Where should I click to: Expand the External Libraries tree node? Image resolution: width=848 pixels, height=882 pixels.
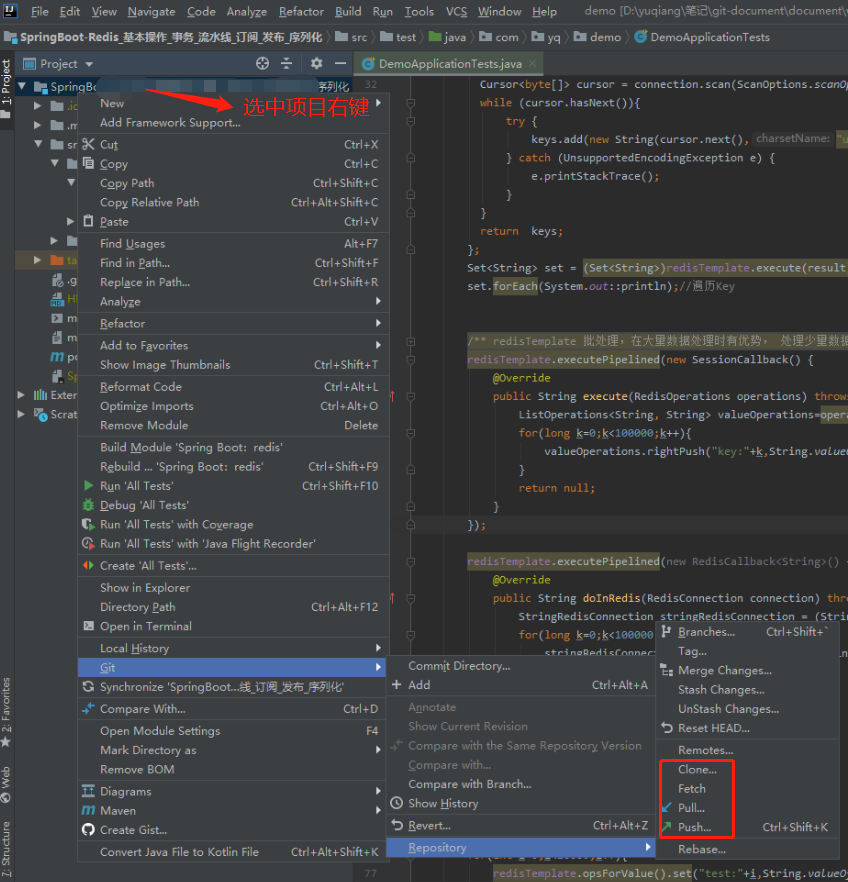coord(21,395)
